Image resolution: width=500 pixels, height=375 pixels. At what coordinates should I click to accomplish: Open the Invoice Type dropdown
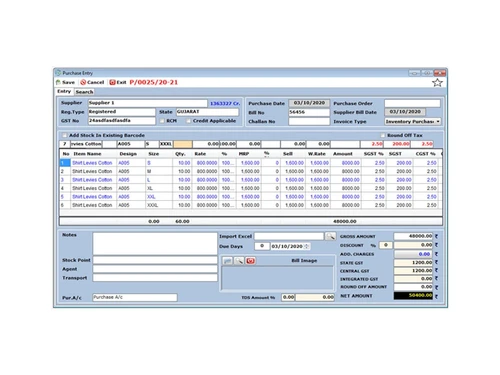tap(438, 121)
